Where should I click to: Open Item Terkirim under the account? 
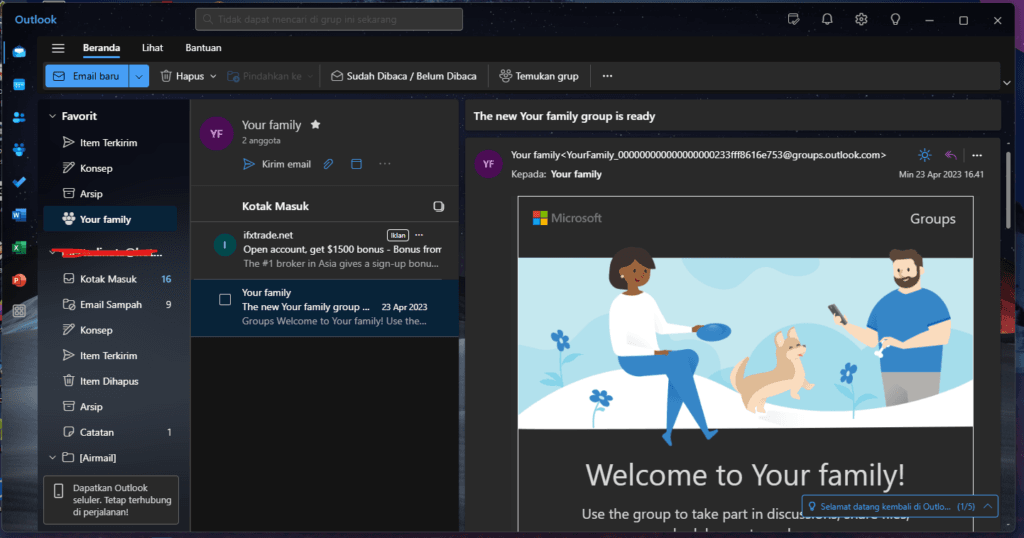(110, 355)
